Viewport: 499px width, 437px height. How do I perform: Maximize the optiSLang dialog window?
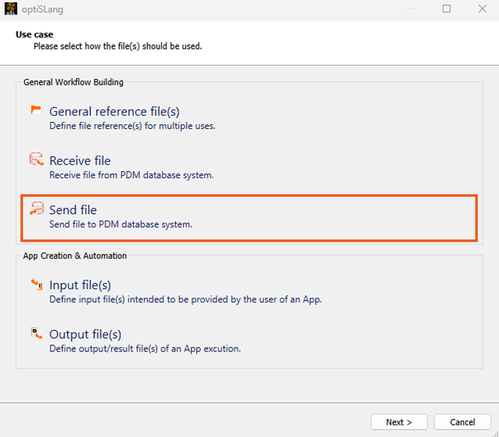pyautogui.click(x=446, y=9)
